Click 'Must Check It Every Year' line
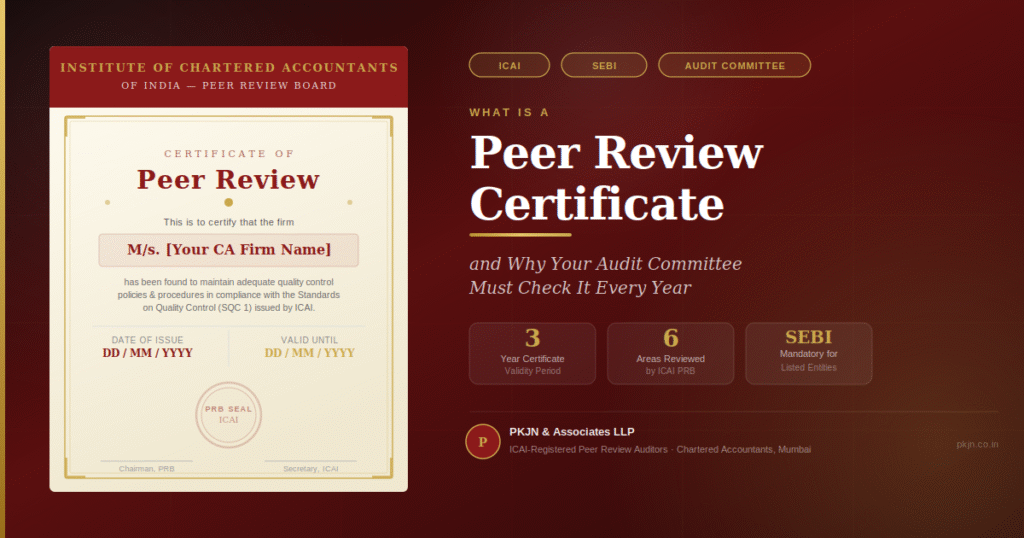The image size is (1024, 538). [580, 288]
